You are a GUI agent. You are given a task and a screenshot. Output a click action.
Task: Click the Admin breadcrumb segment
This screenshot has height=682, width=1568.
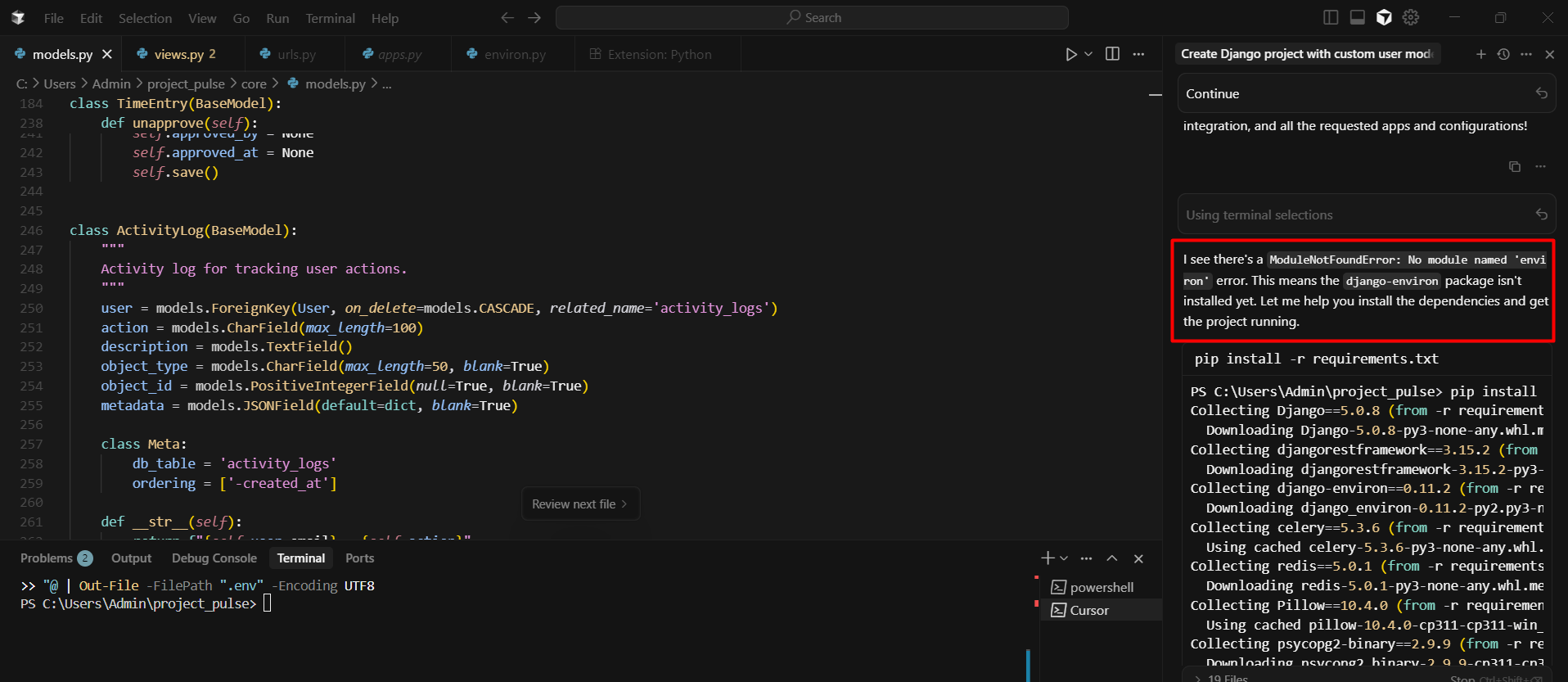pyautogui.click(x=111, y=84)
